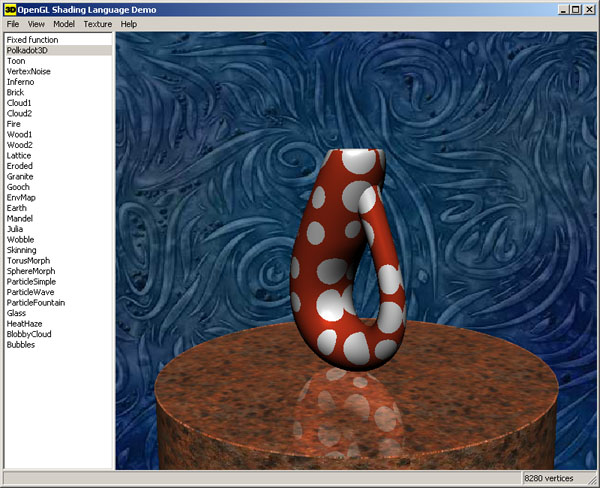Screen dimensions: 600x488
Task: Select the Mandel shader
Action: tap(20, 218)
